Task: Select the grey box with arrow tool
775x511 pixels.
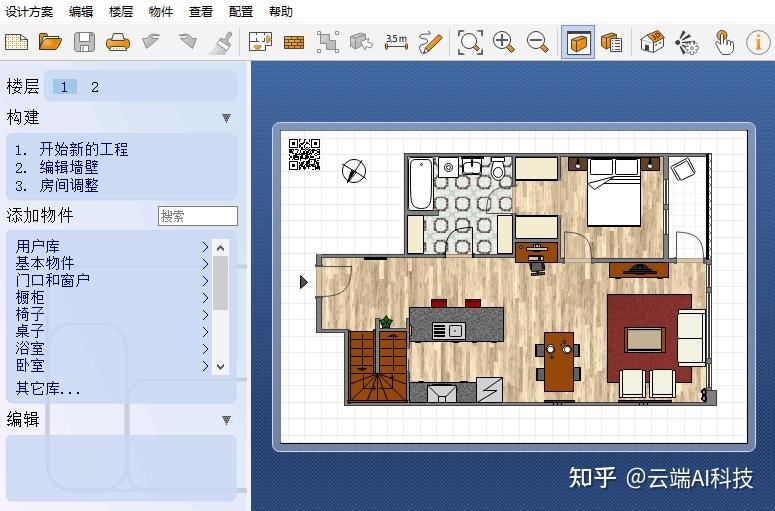Action: pyautogui.click(x=361, y=42)
